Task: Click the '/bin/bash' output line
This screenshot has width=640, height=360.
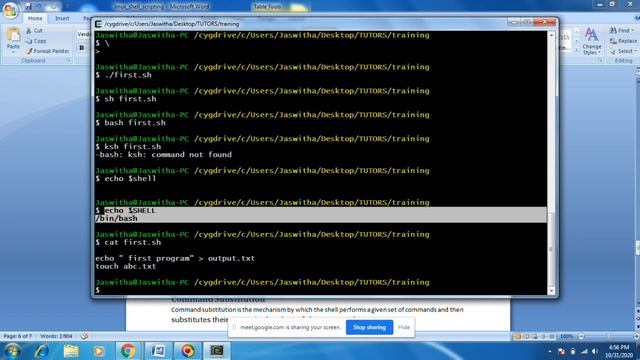Action: (x=116, y=219)
